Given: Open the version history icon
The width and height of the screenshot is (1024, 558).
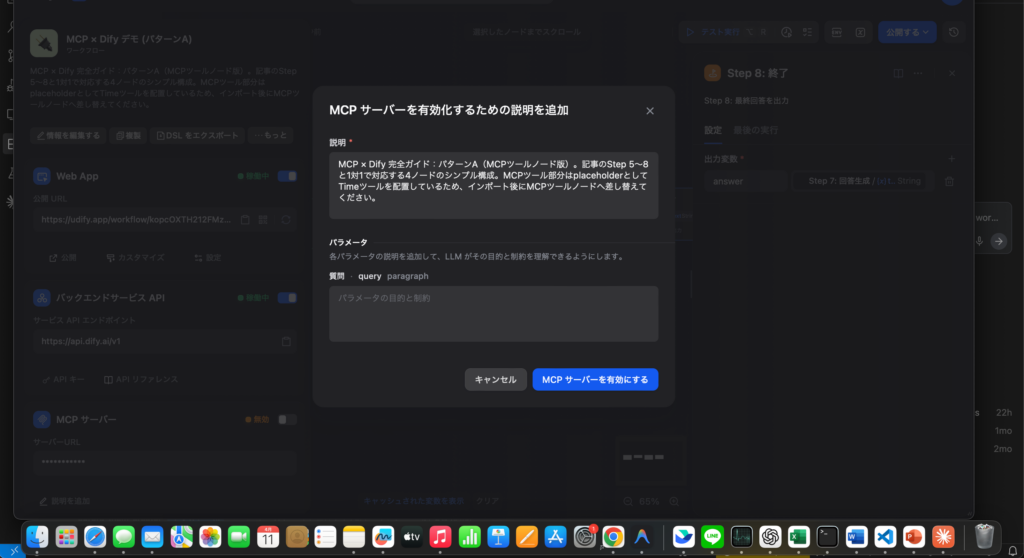Looking at the screenshot, I should (x=953, y=32).
